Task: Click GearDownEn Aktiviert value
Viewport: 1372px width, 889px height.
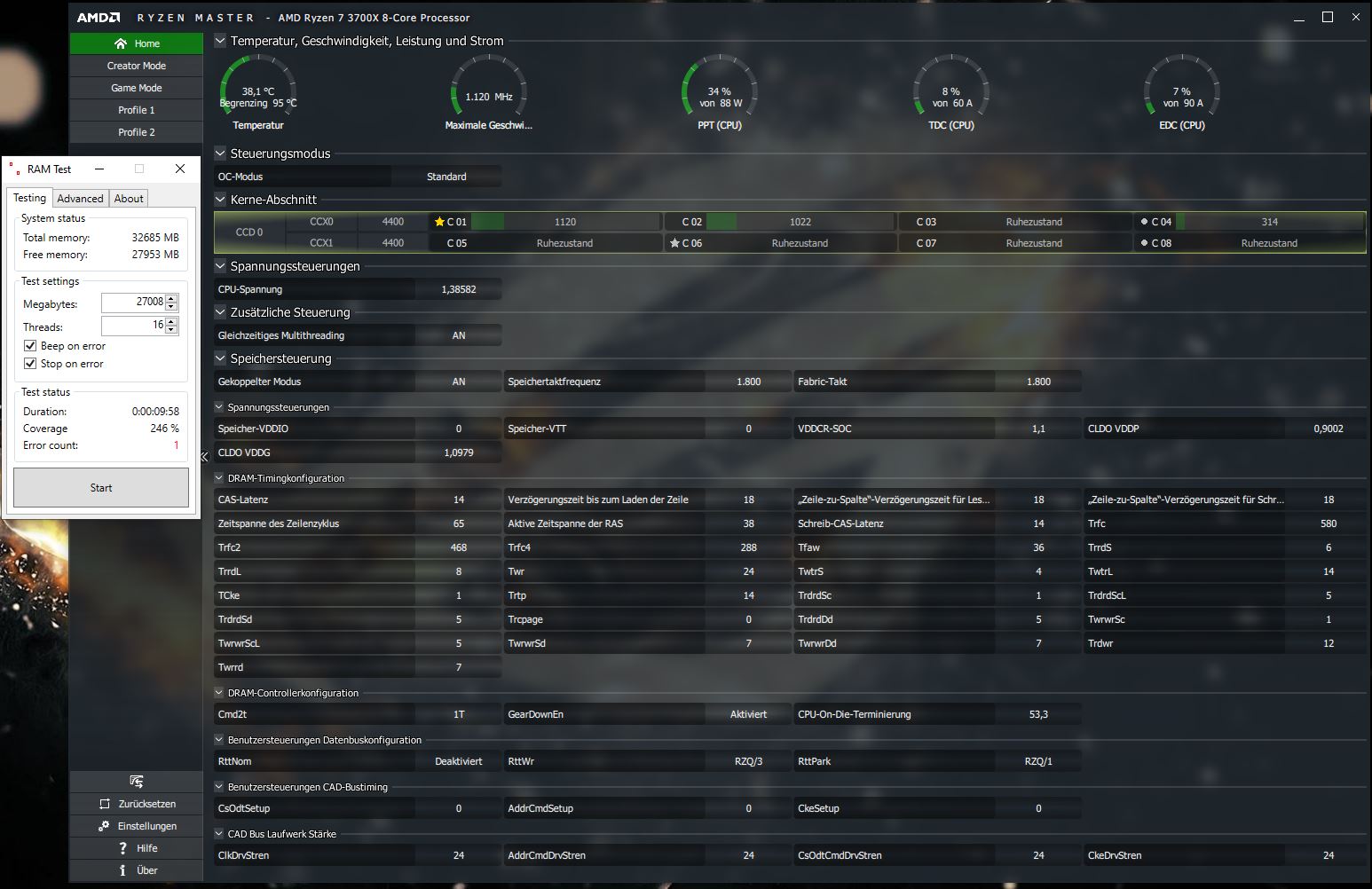Action: (748, 714)
